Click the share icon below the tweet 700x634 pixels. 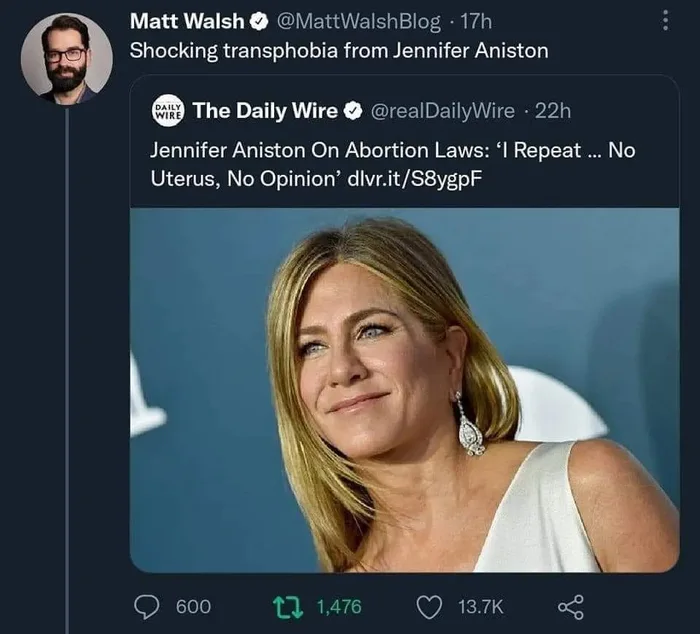coord(569,606)
